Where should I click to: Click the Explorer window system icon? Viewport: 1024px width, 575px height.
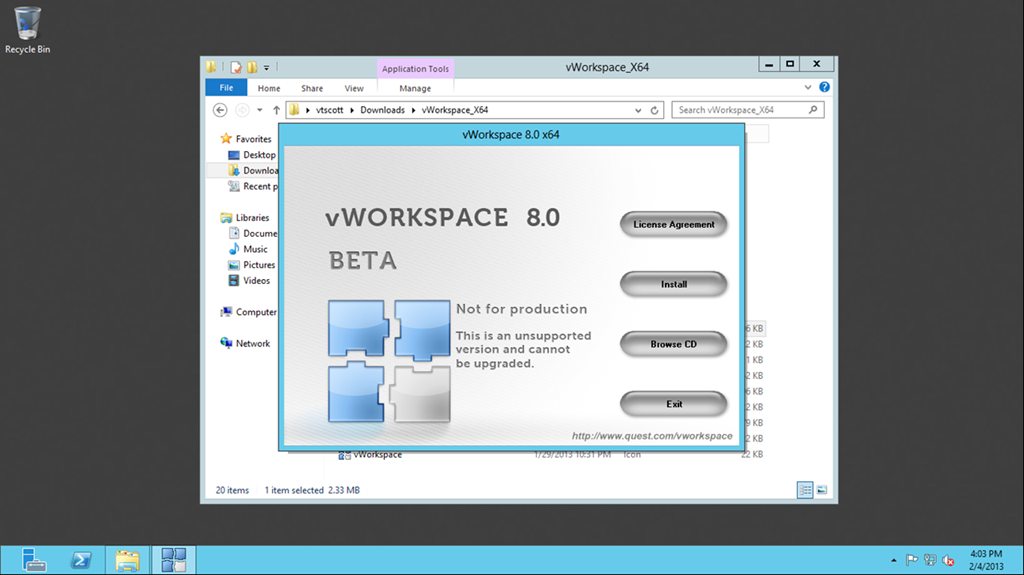pyautogui.click(x=211, y=67)
